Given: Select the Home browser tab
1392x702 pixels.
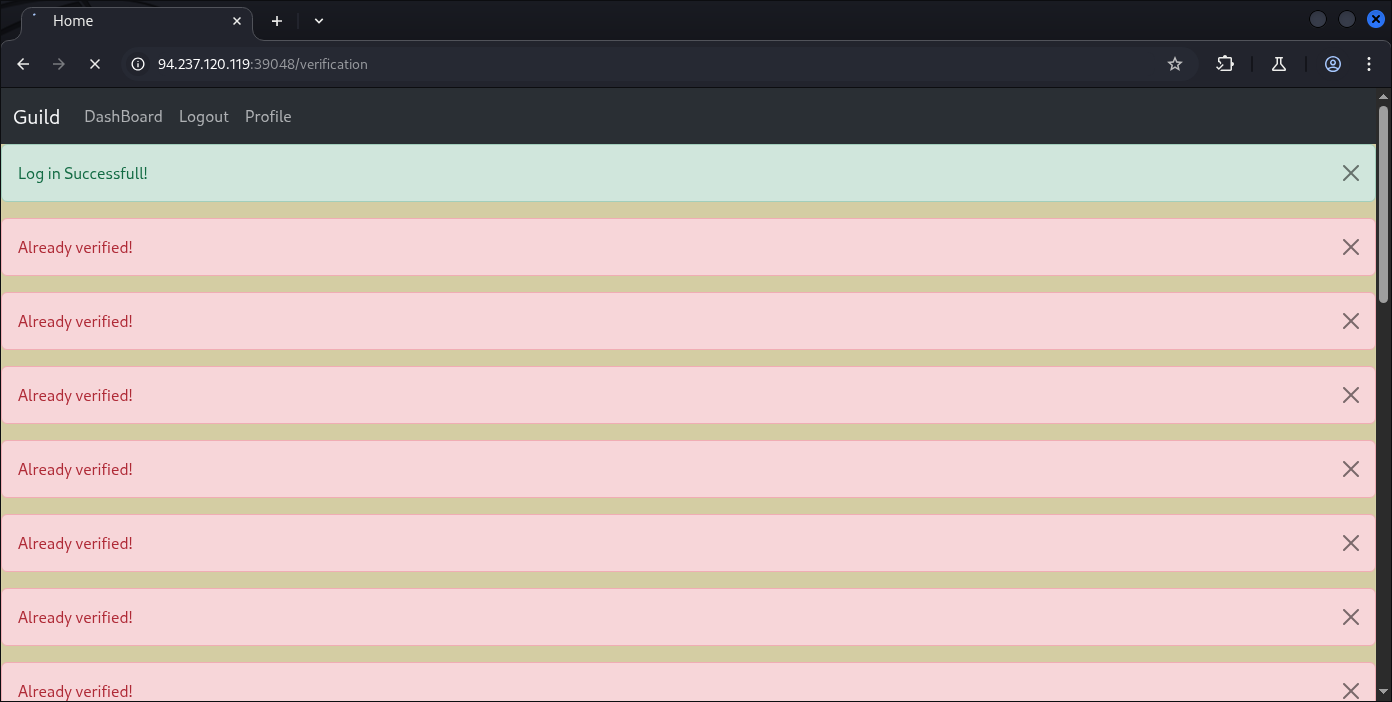Looking at the screenshot, I should [120, 21].
